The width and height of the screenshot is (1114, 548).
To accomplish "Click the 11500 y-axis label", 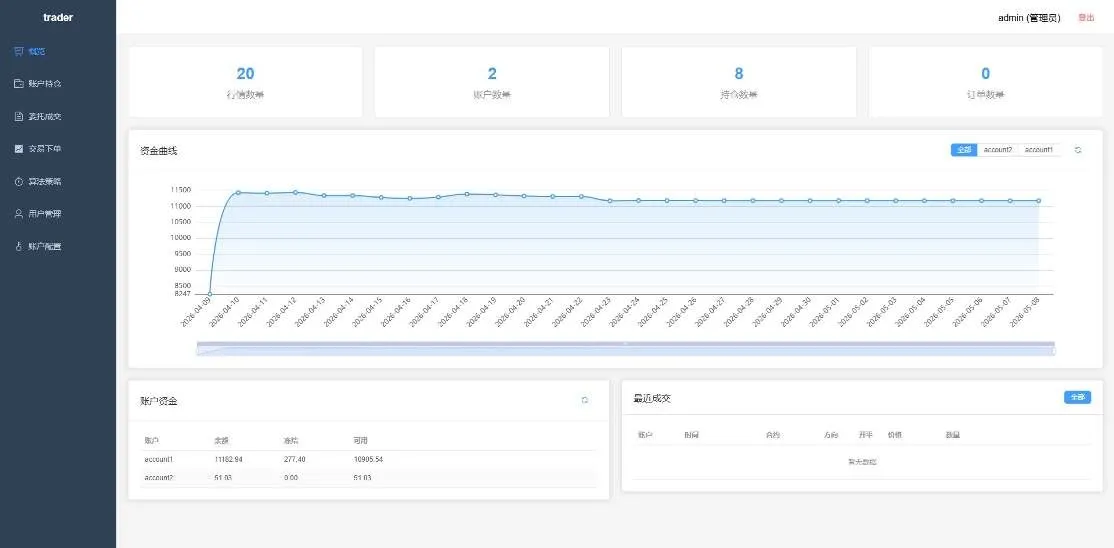I will click(180, 190).
